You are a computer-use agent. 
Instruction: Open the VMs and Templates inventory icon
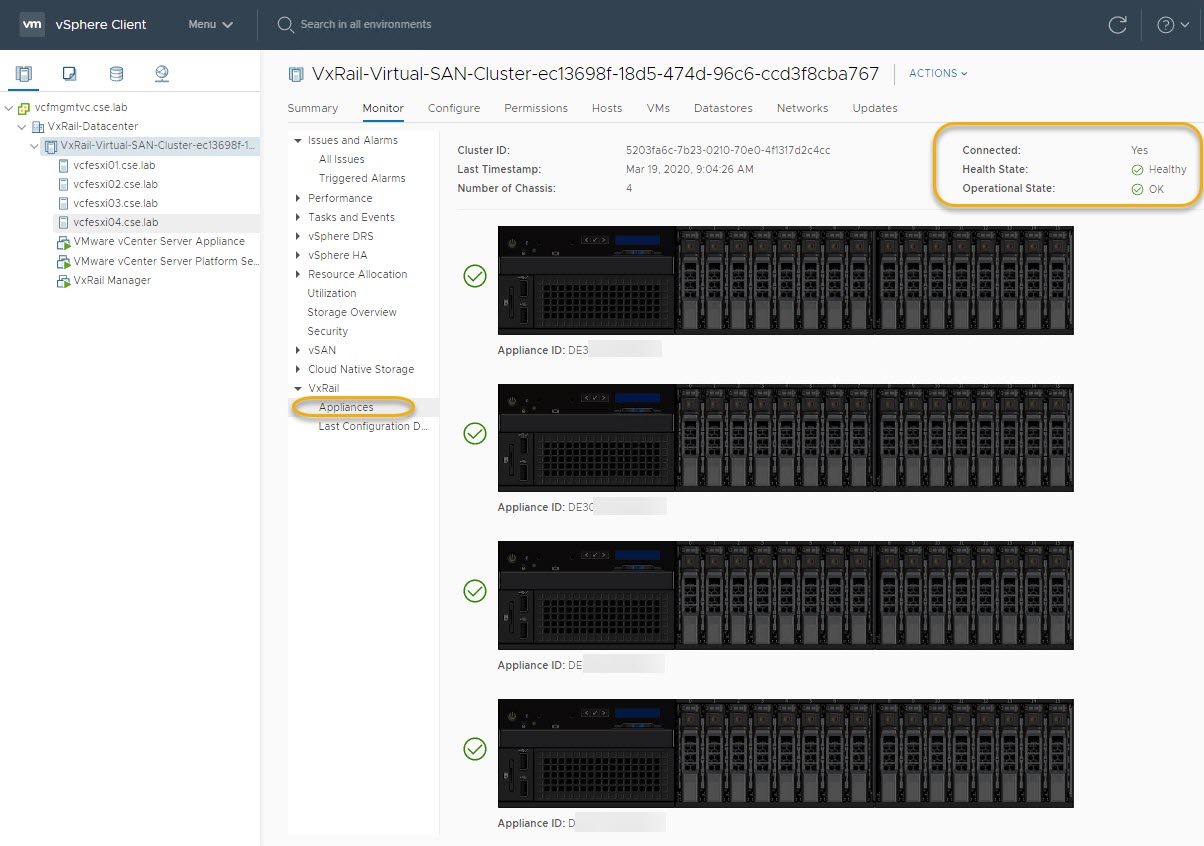[x=70, y=74]
